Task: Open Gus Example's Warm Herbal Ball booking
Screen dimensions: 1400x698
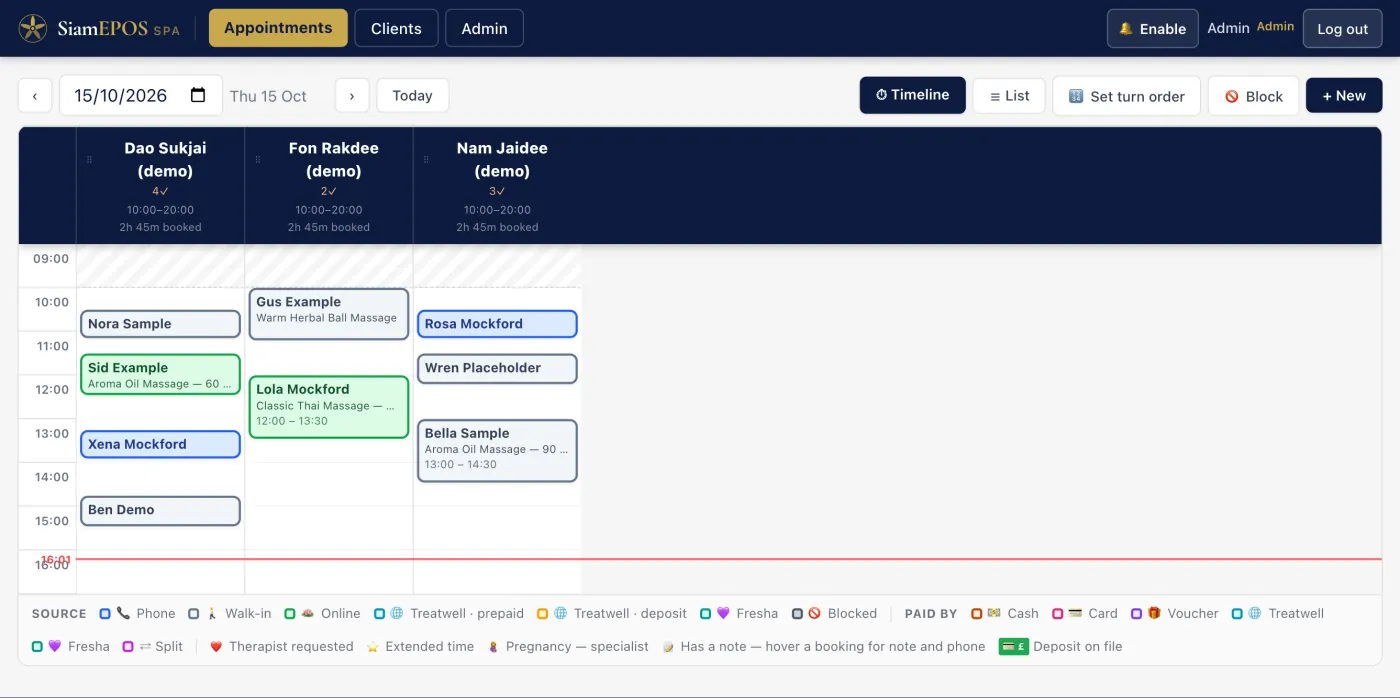Action: tap(329, 314)
